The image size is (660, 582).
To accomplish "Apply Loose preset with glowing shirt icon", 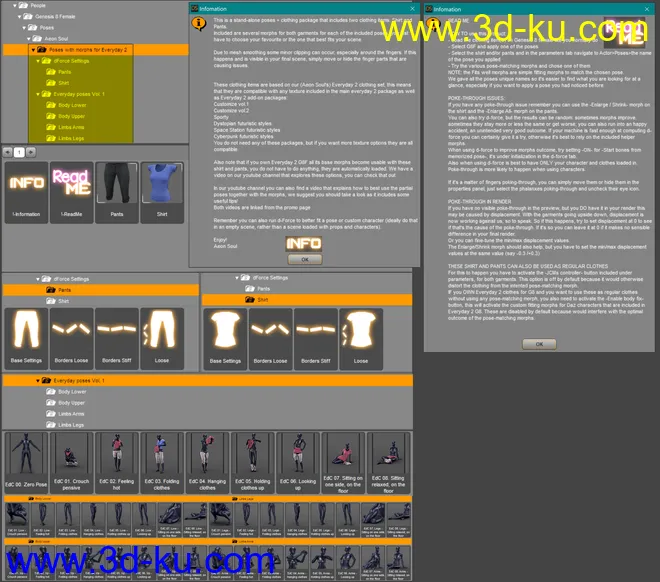I will point(361,332).
